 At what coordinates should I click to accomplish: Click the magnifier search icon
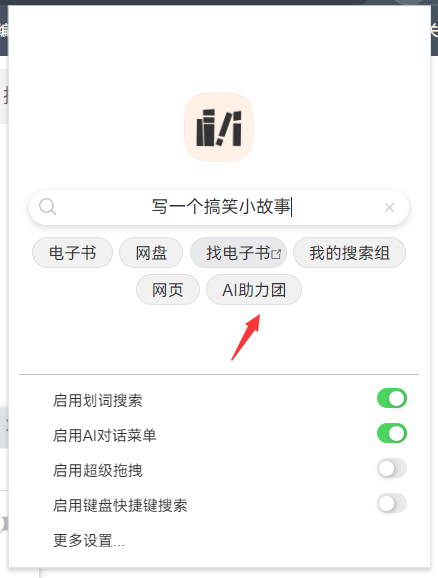tap(48, 207)
